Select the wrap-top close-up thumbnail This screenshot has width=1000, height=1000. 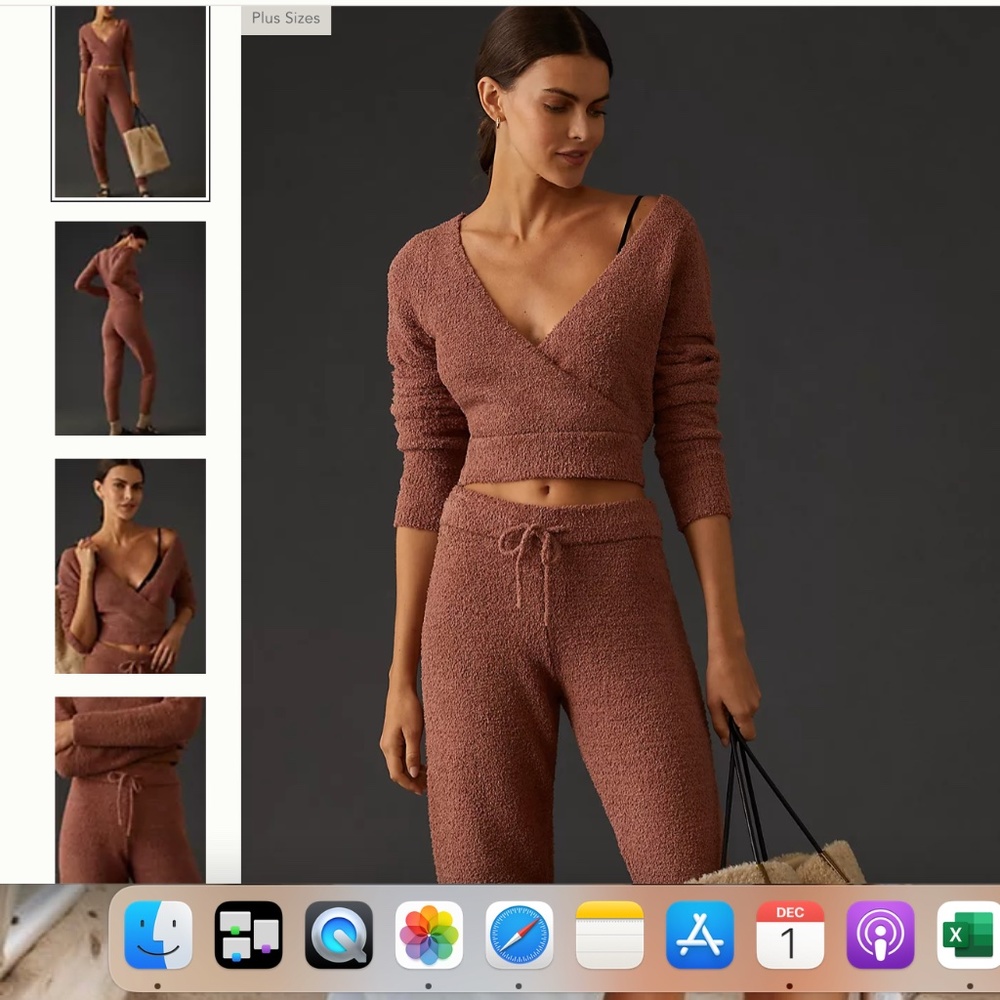coord(129,565)
